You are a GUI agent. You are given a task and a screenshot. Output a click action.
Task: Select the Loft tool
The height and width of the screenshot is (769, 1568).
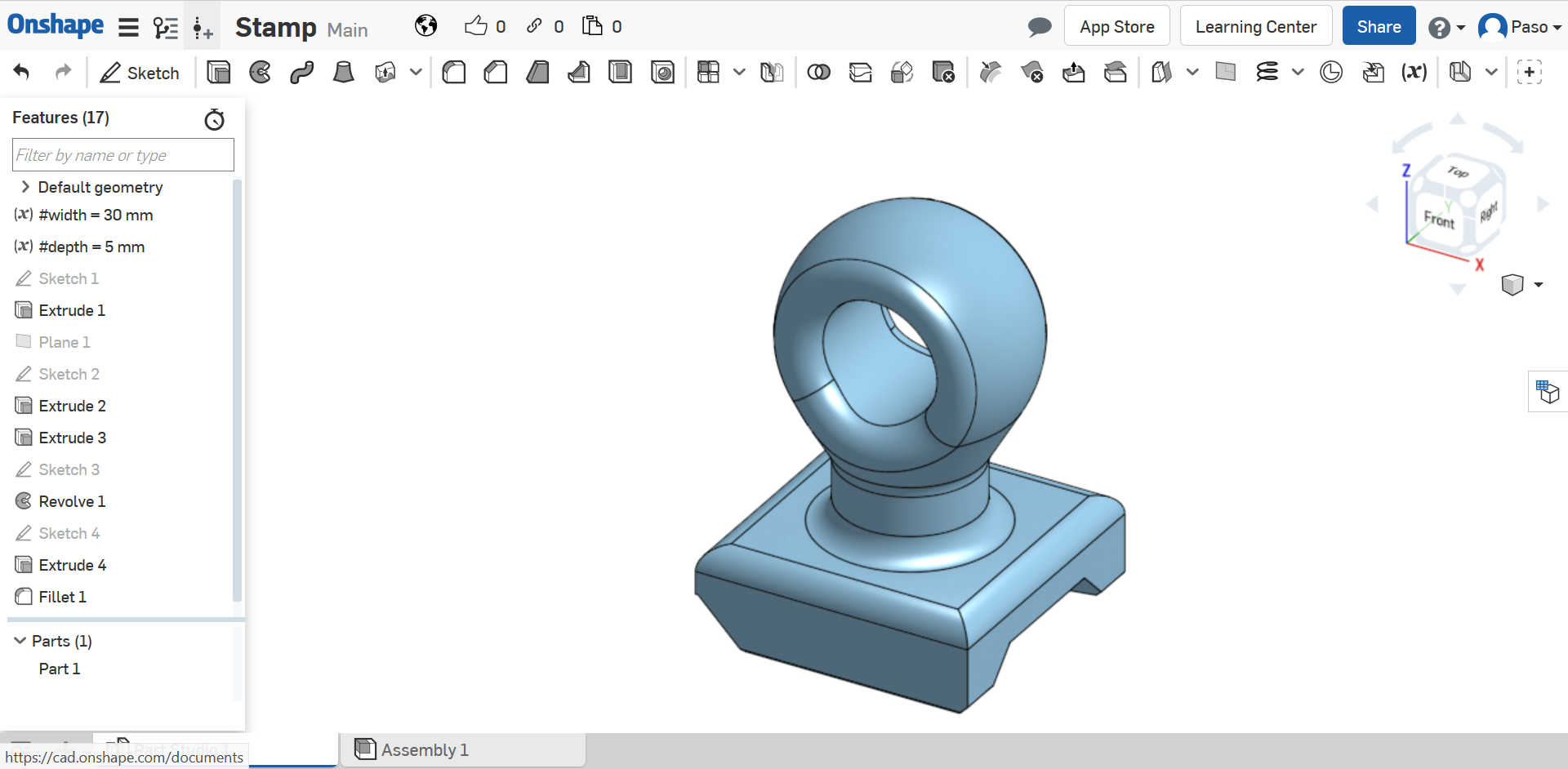click(x=343, y=73)
